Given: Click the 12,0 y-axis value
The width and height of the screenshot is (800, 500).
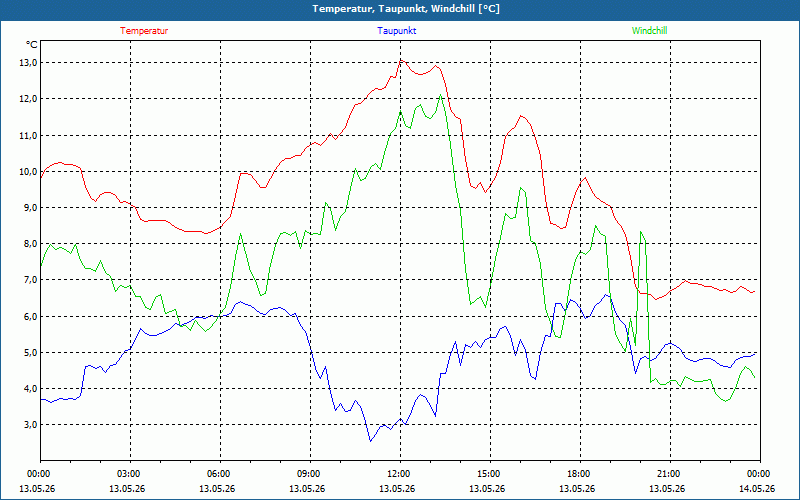Looking at the screenshot, I should coord(28,99).
